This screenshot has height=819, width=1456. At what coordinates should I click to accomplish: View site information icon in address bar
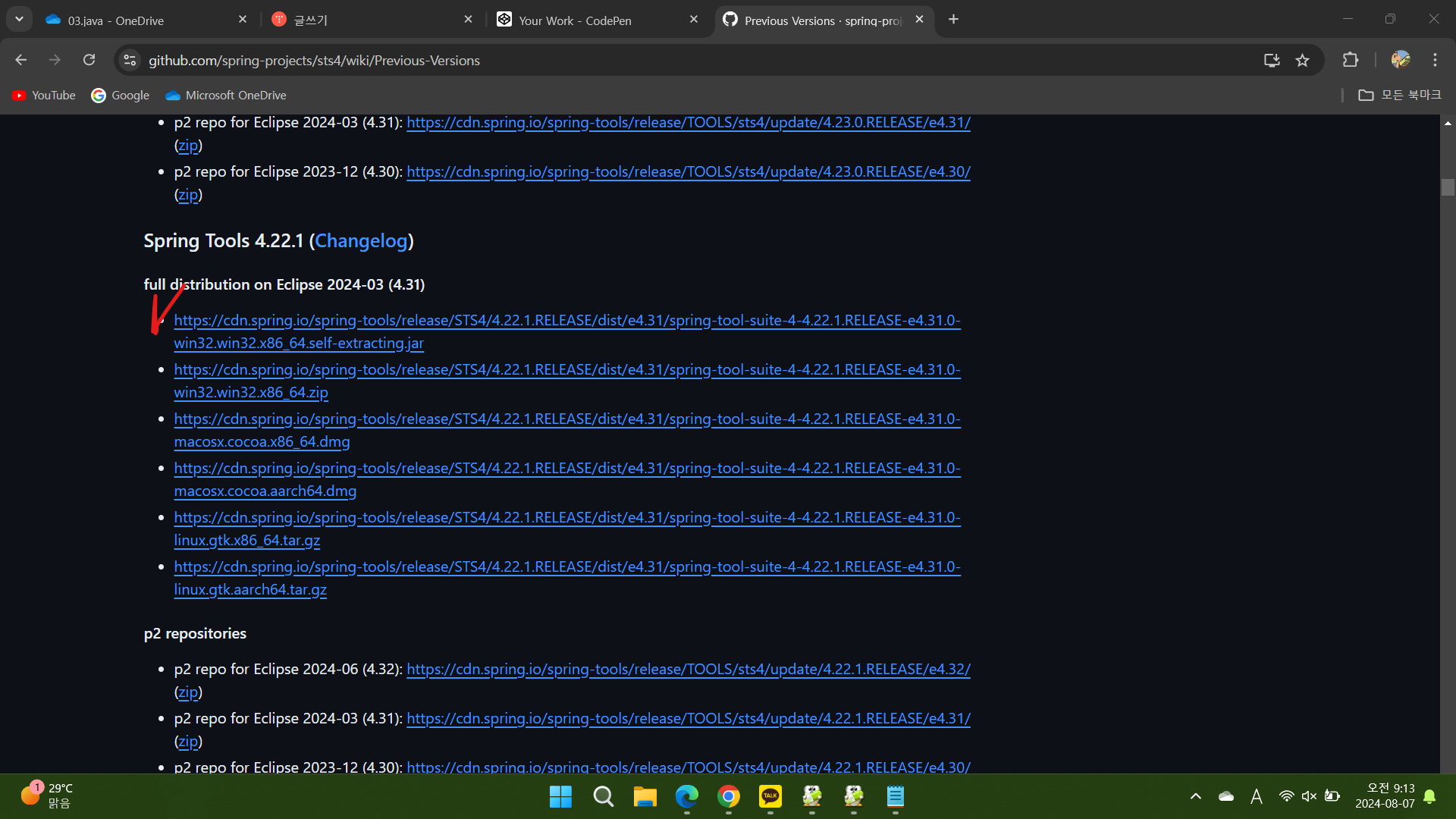[x=130, y=60]
